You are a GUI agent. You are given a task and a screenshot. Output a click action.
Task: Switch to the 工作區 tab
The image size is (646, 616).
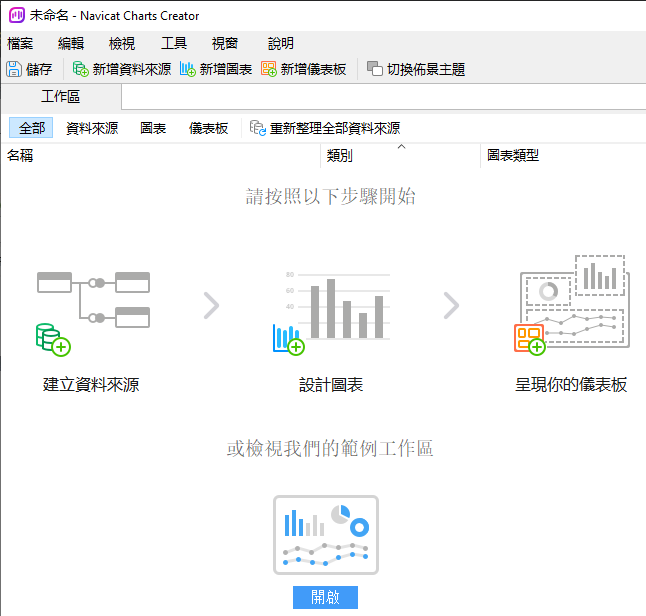point(61,97)
